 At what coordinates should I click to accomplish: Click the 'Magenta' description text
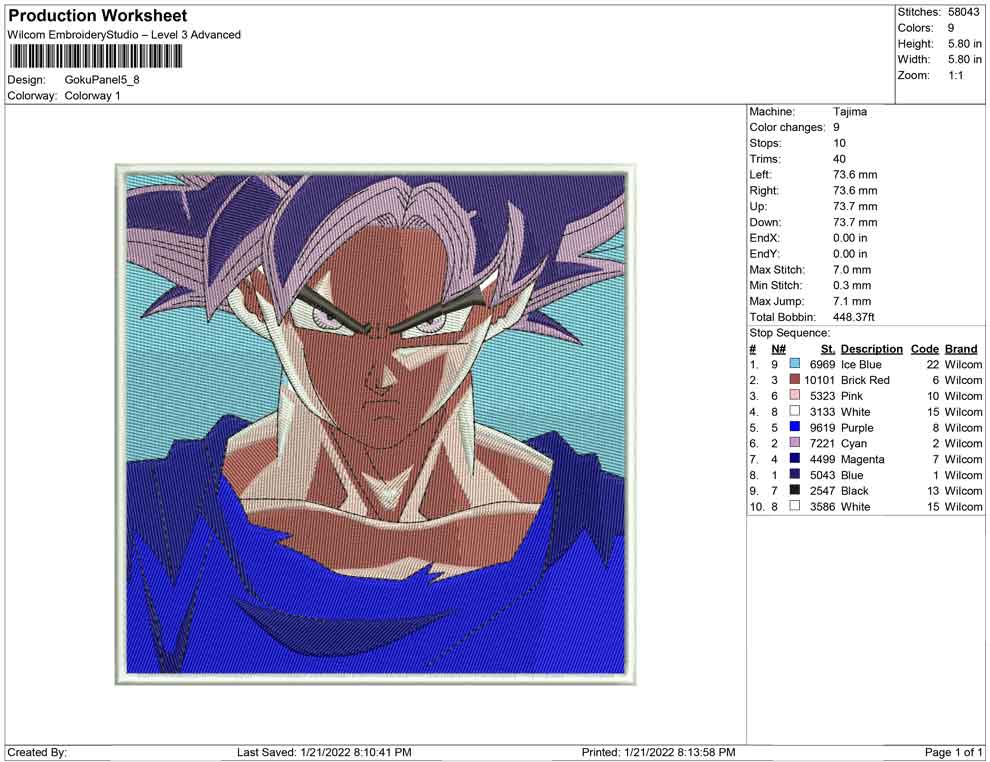pyautogui.click(x=862, y=459)
